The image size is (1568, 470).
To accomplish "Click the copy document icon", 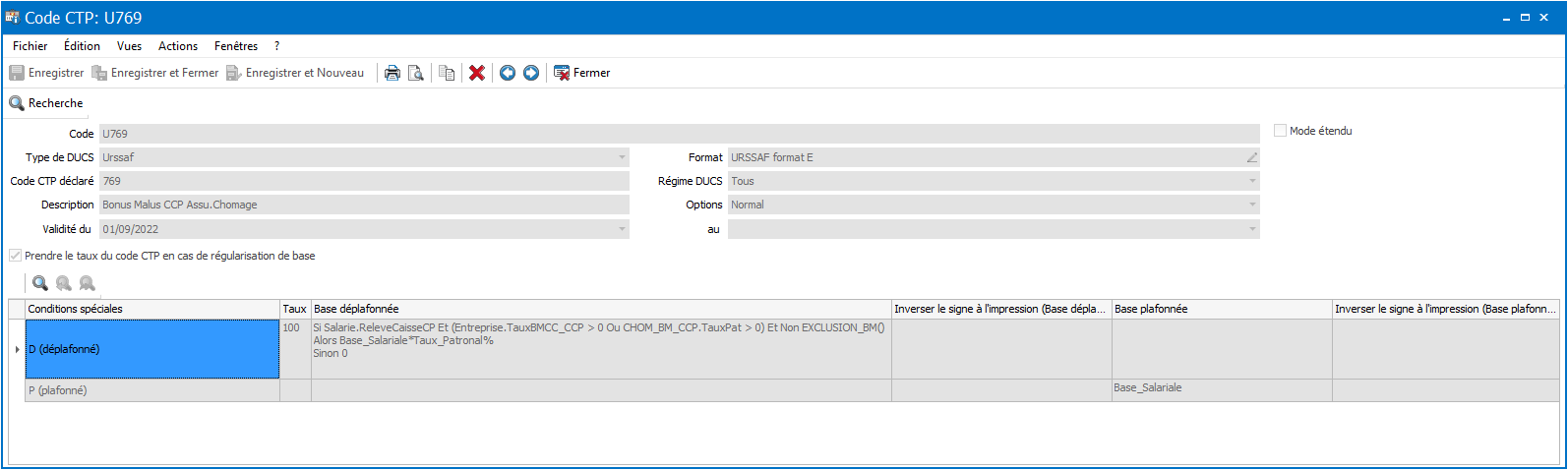I will coord(447,73).
